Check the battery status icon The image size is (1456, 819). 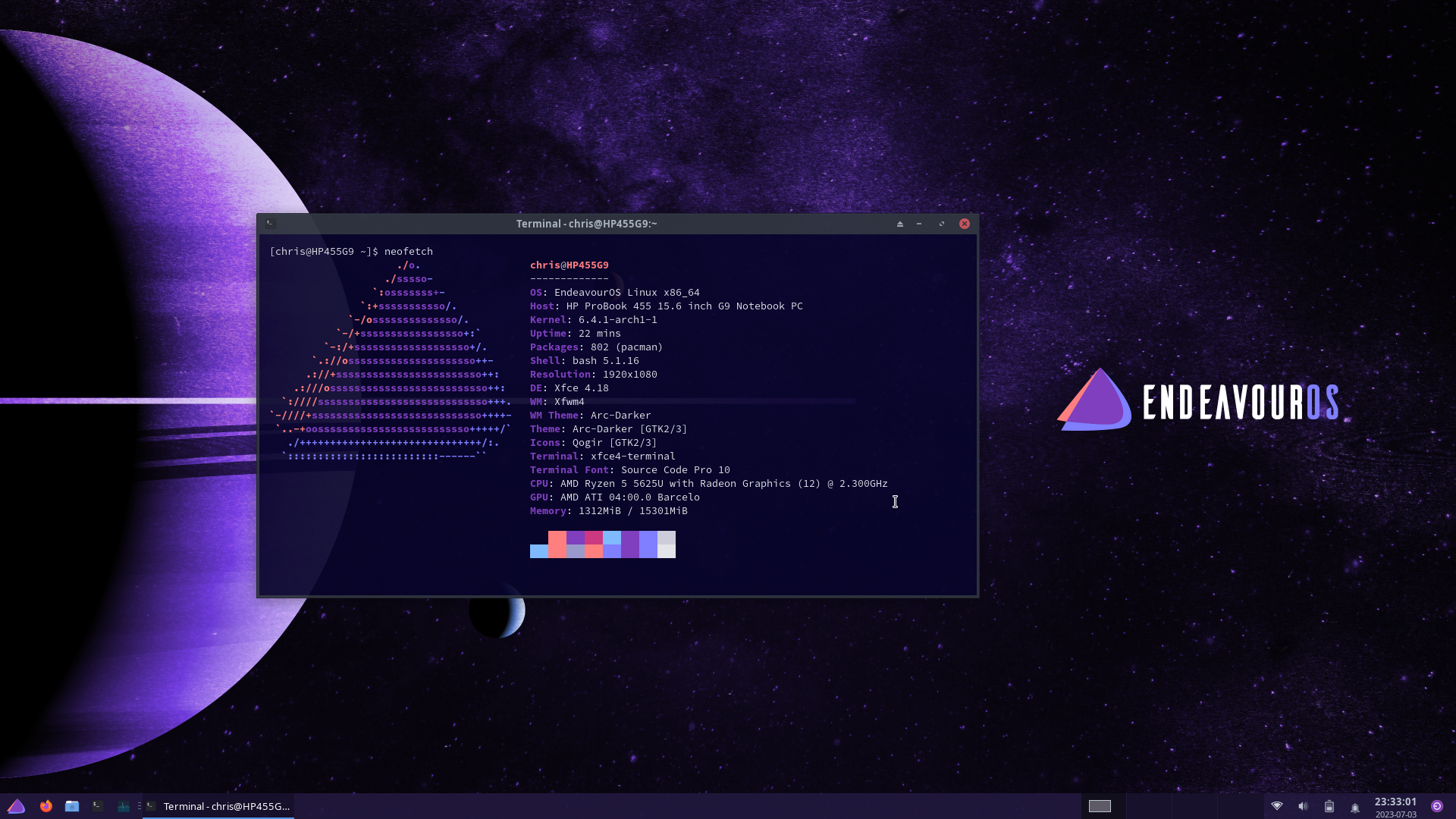(x=1329, y=806)
